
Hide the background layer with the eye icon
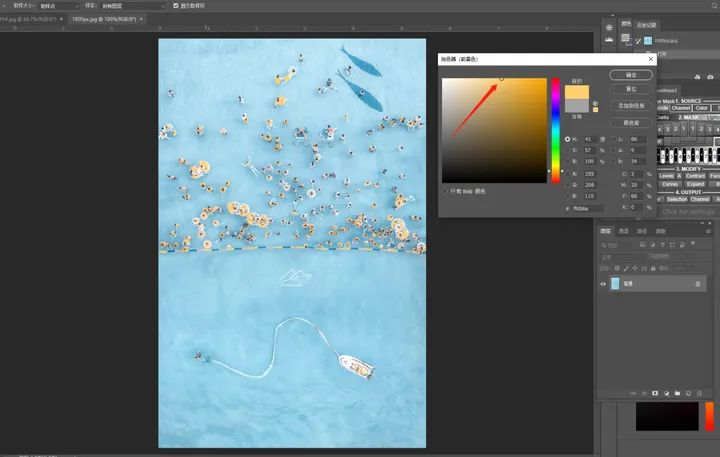tap(603, 284)
